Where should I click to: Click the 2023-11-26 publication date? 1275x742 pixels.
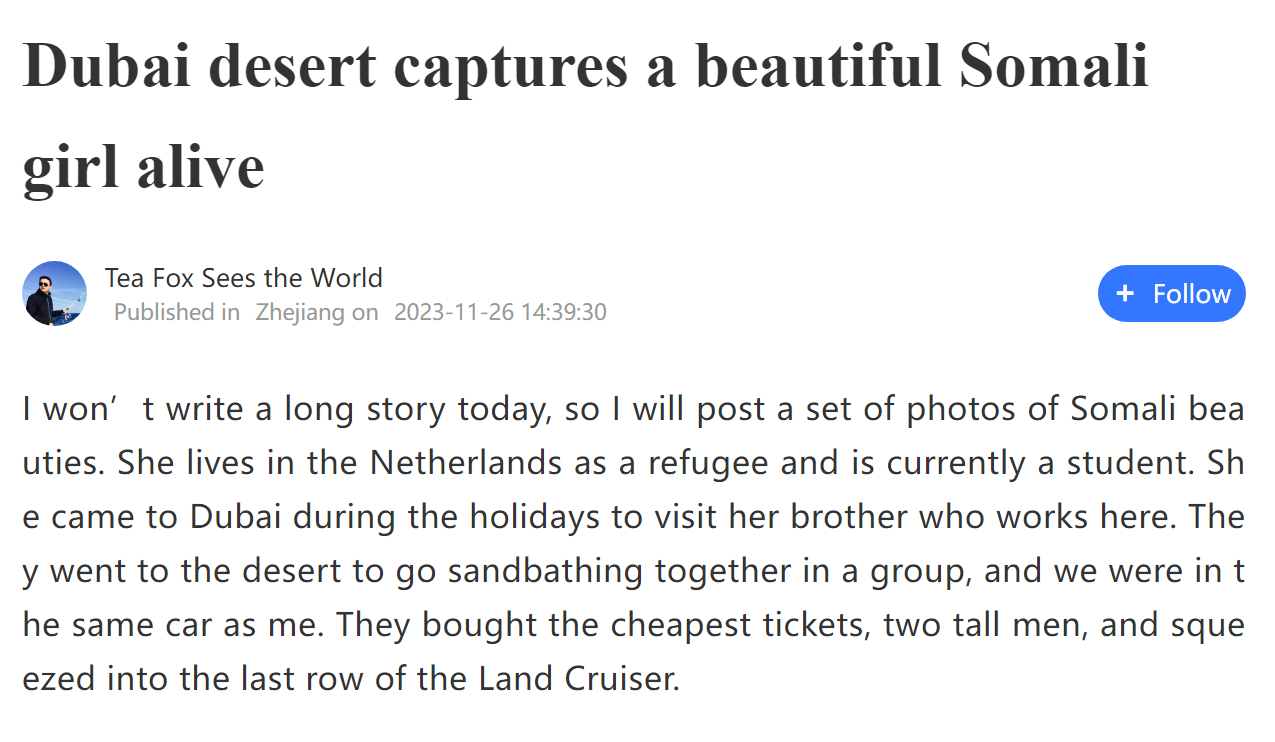pyautogui.click(x=454, y=312)
